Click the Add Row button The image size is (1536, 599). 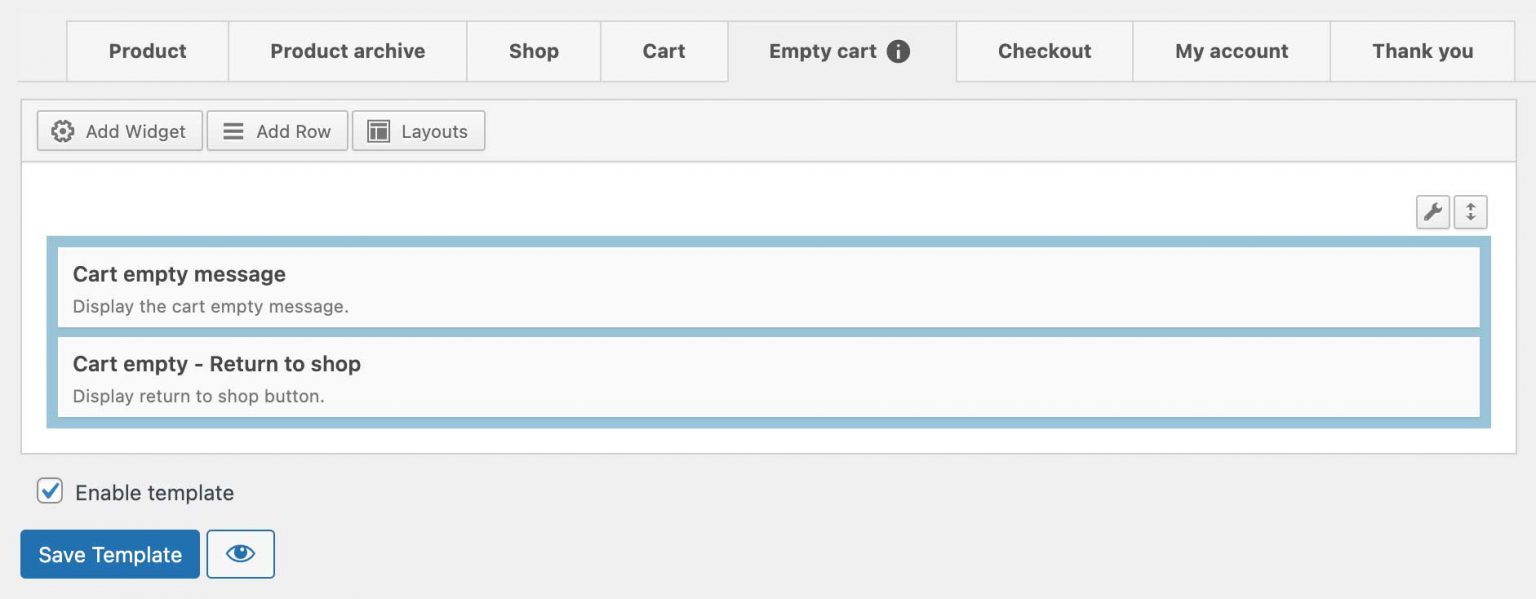(277, 131)
